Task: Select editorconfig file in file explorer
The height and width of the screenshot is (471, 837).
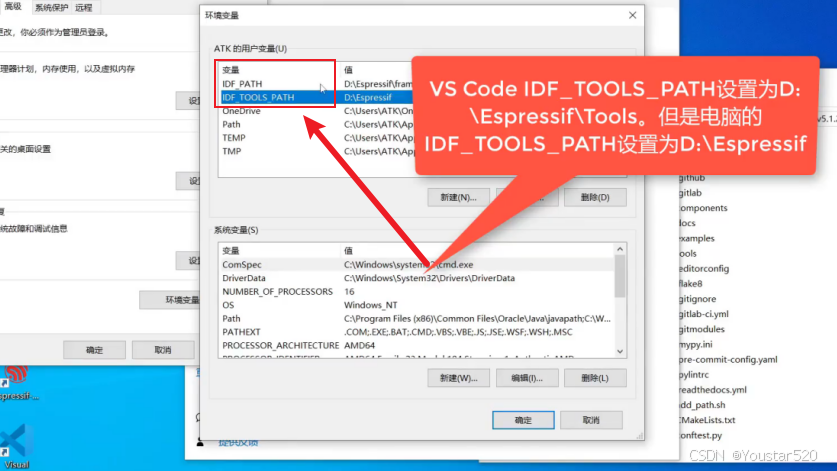Action: click(704, 269)
